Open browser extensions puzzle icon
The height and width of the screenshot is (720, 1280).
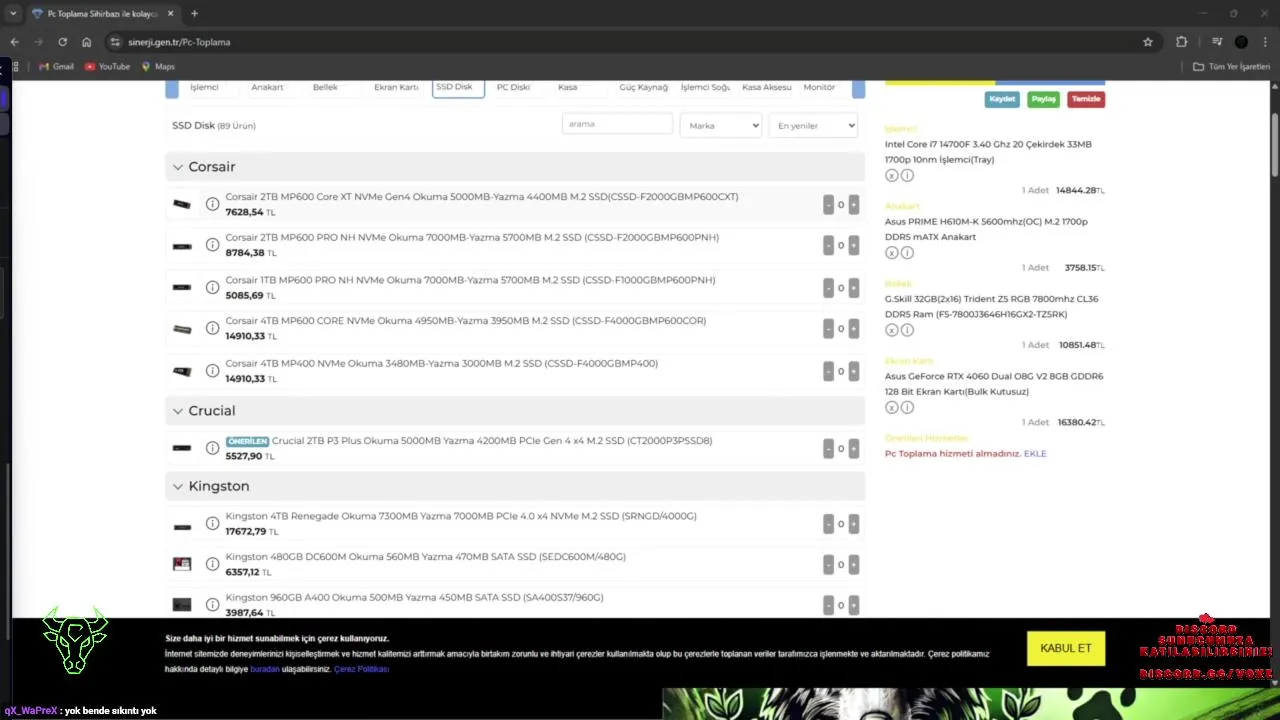click(1182, 42)
